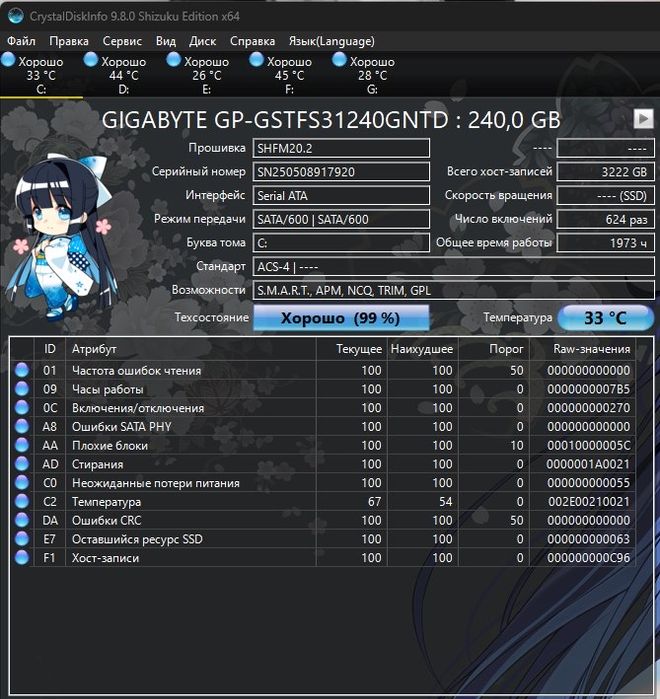Click the status orb for attribute AA
This screenshot has width=660, height=699.
(22, 445)
